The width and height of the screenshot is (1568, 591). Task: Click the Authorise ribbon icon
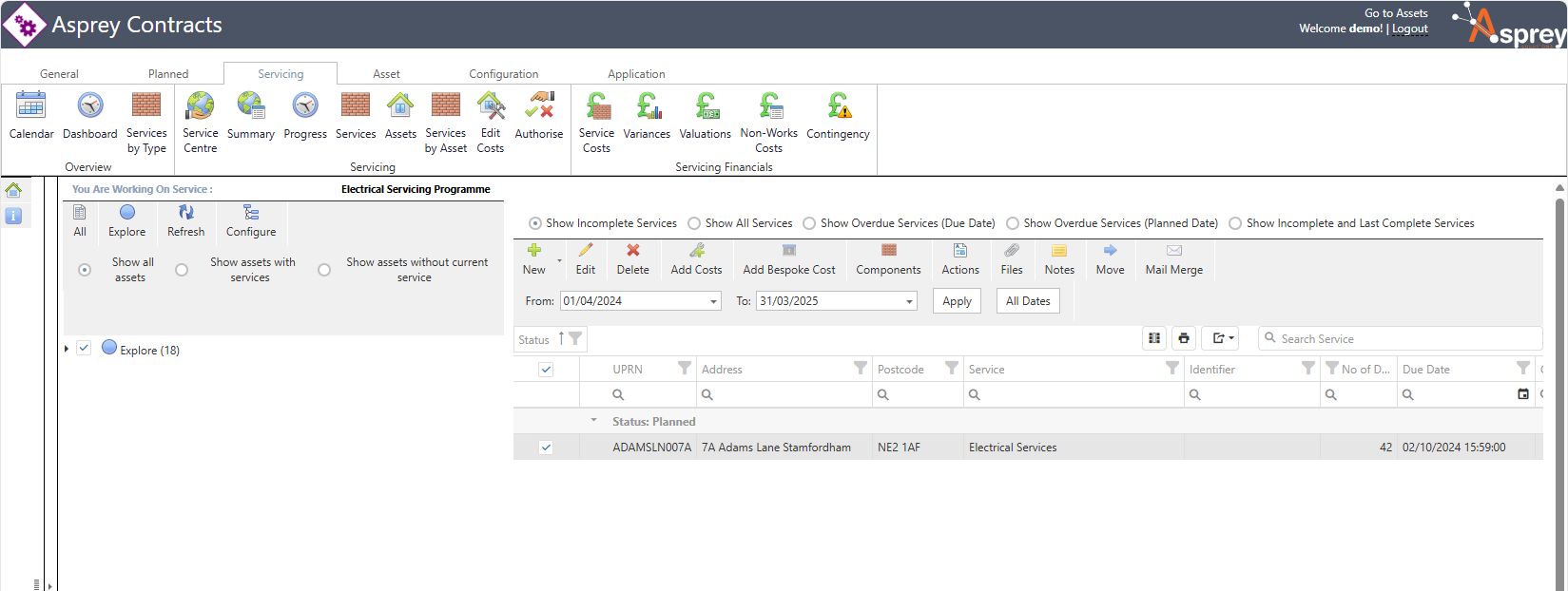[x=538, y=116]
